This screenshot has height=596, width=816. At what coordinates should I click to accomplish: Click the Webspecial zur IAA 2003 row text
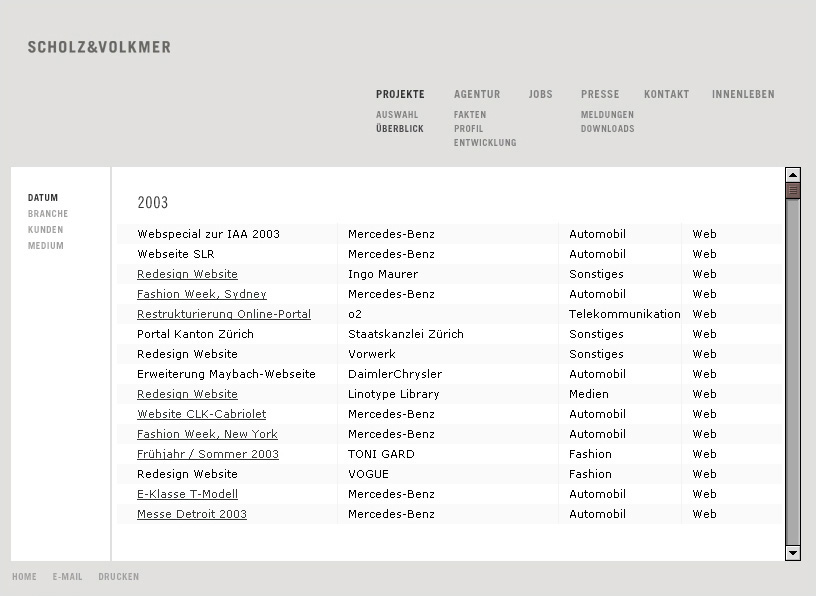208,234
